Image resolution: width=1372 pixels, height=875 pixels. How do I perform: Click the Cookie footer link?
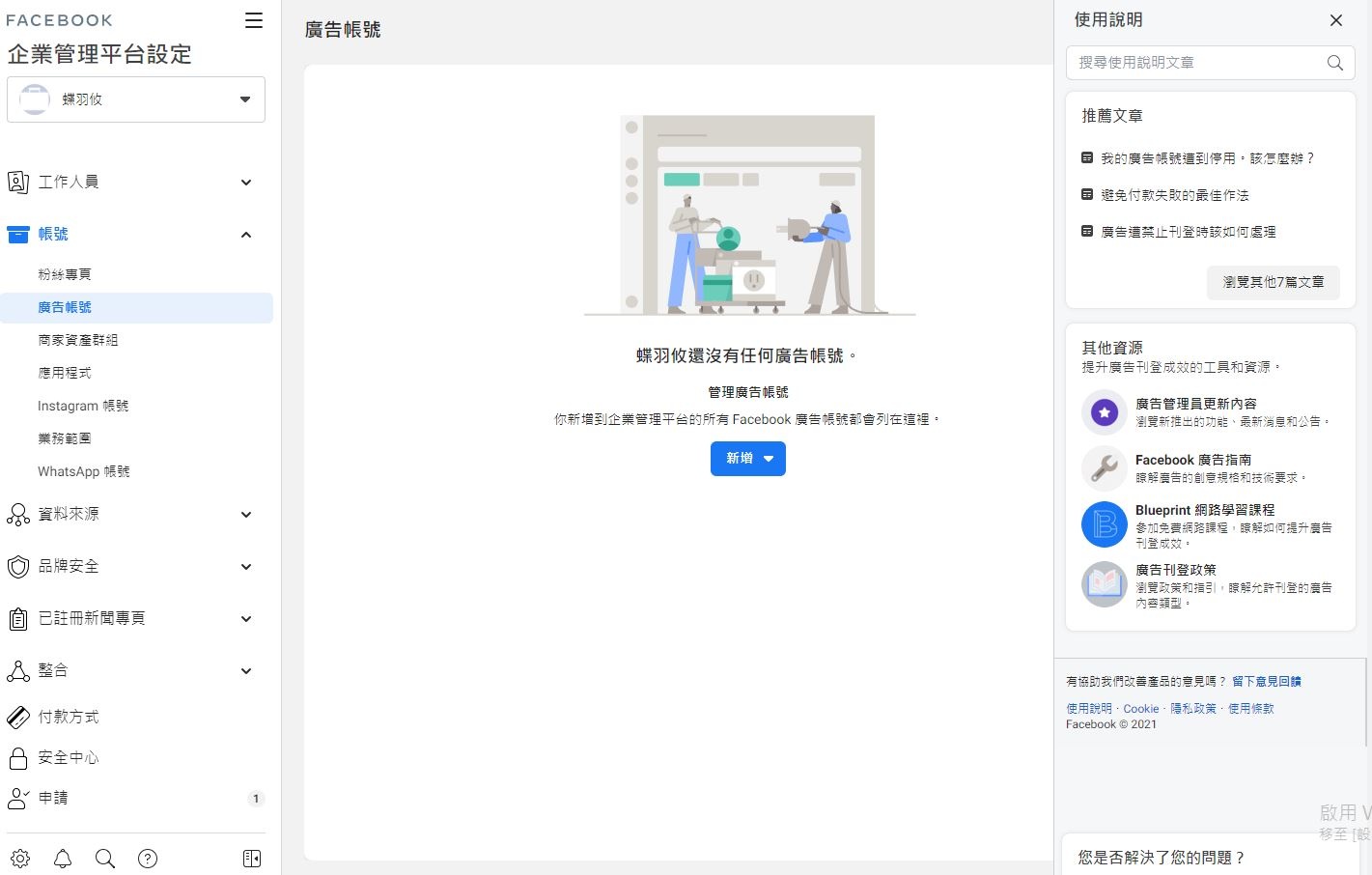(1141, 709)
